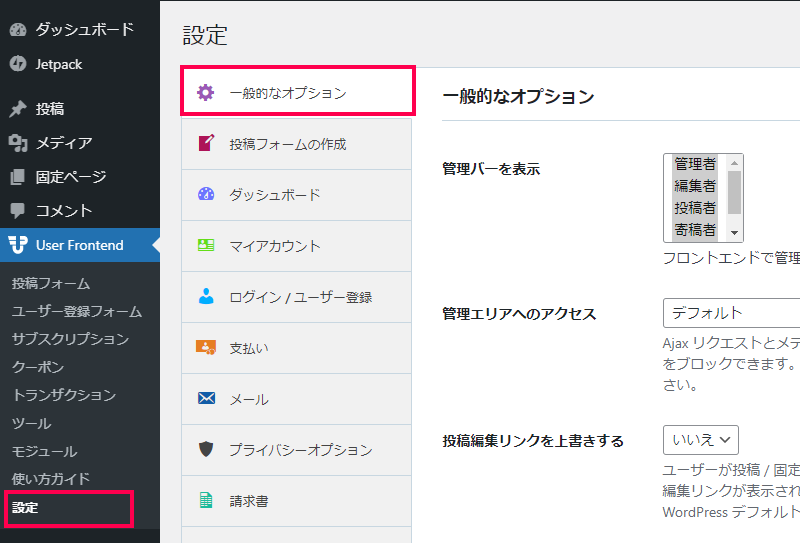Switch to 請求書 settings tab

click(296, 501)
